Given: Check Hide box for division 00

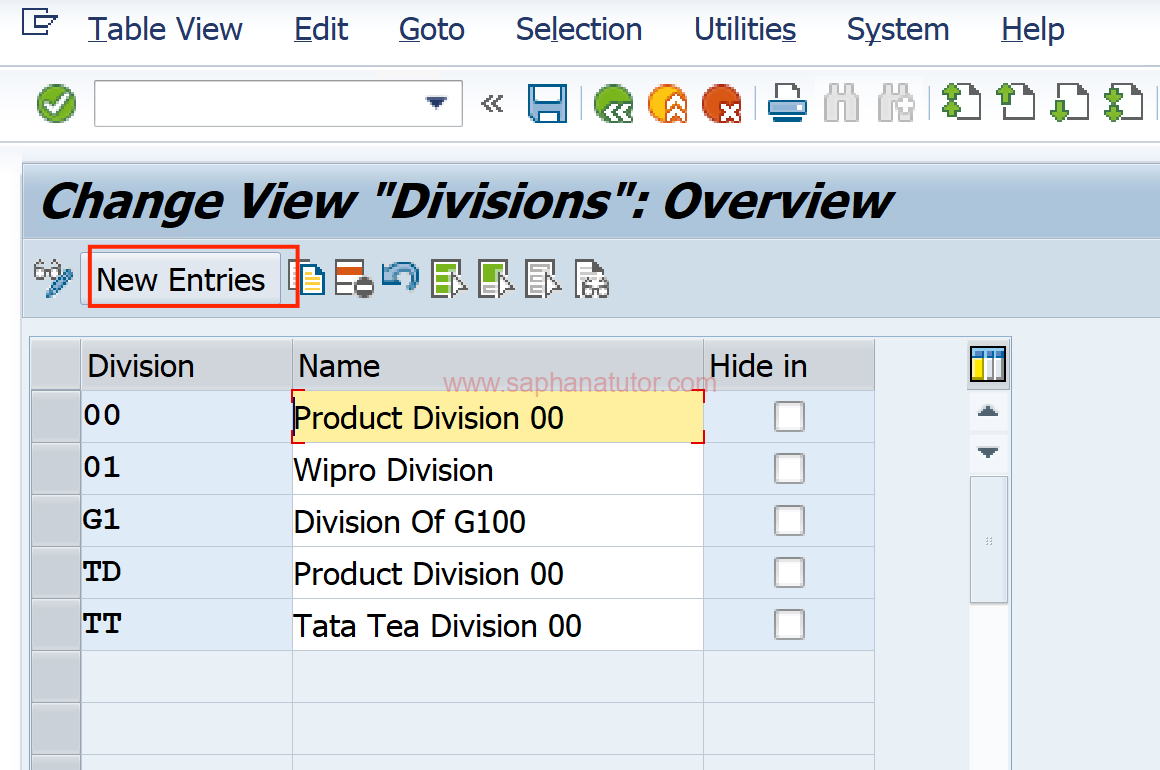Looking at the screenshot, I should pyautogui.click(x=789, y=416).
